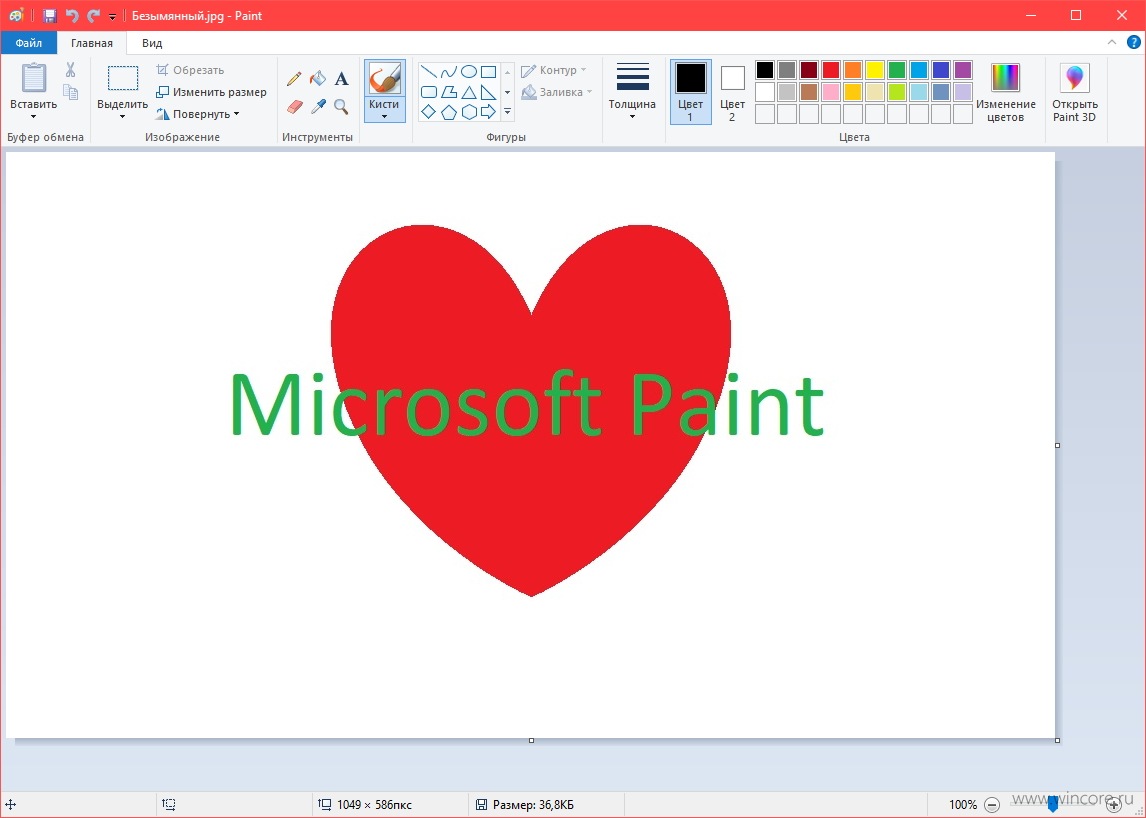Click the Save icon in the title bar
Viewport: 1146px width, 818px height.
(x=50, y=15)
